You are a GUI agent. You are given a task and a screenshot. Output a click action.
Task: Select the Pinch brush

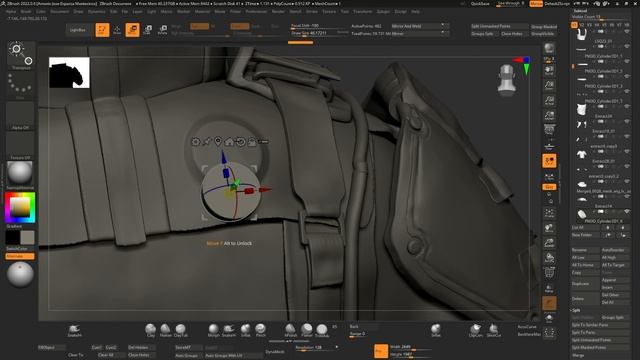(260, 330)
